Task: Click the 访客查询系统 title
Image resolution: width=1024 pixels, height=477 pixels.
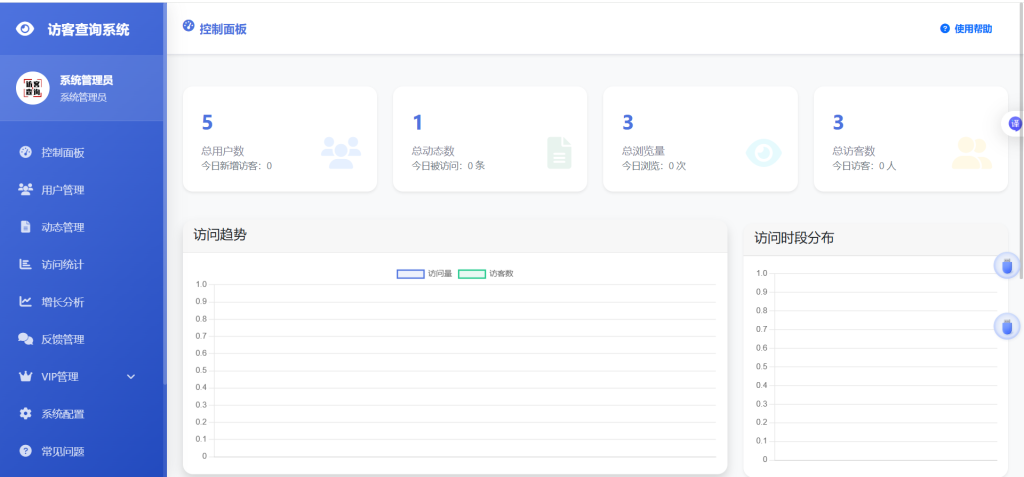Action: [x=88, y=29]
